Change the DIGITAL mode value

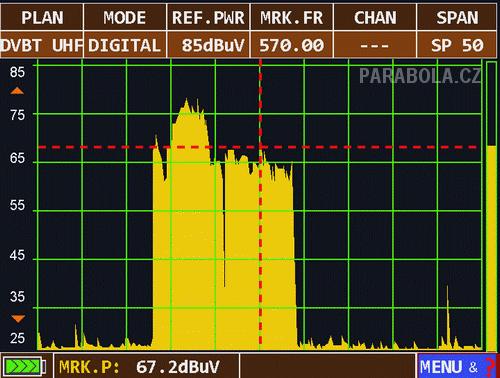tap(125, 45)
